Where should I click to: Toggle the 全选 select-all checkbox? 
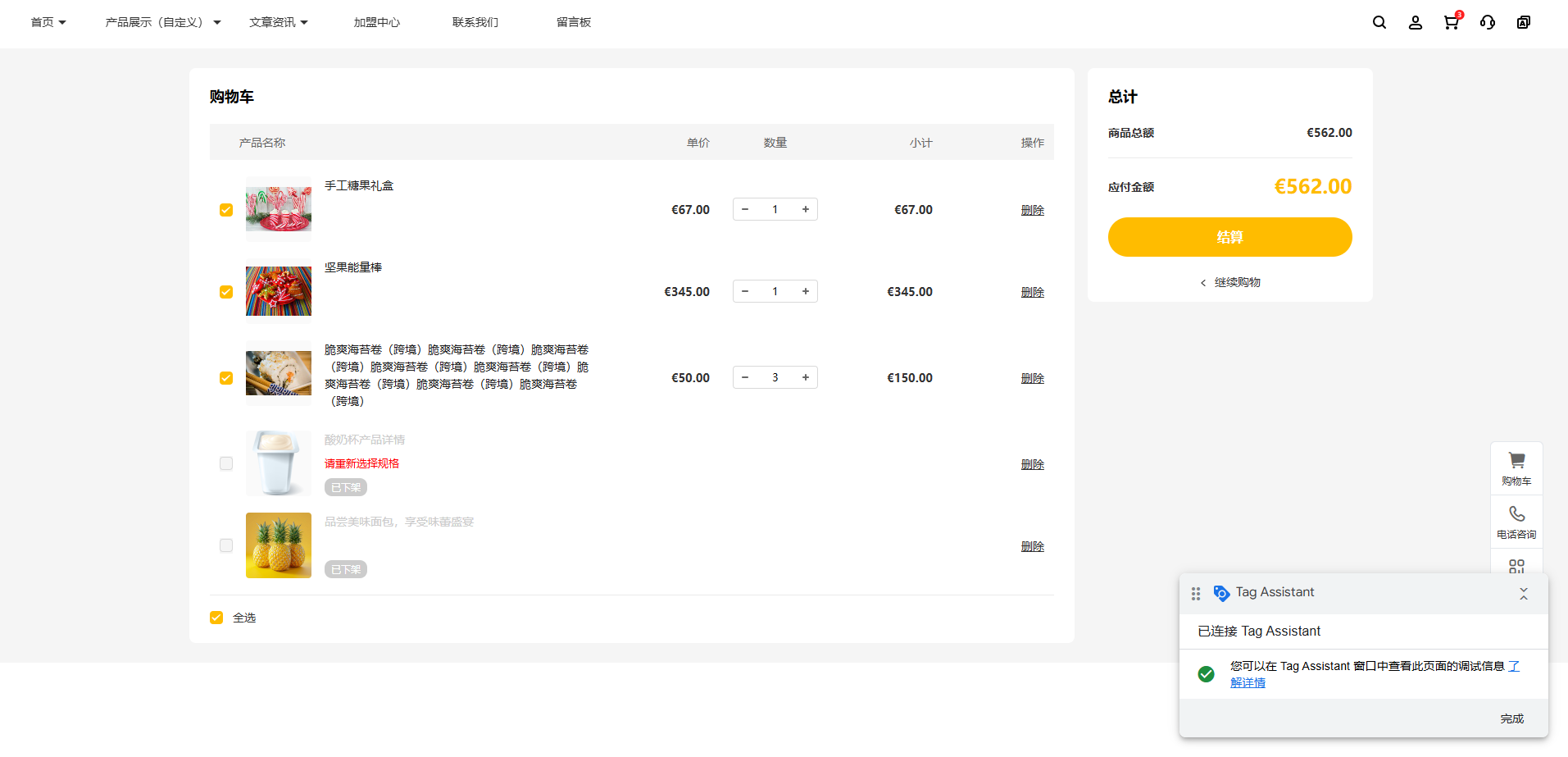[216, 618]
